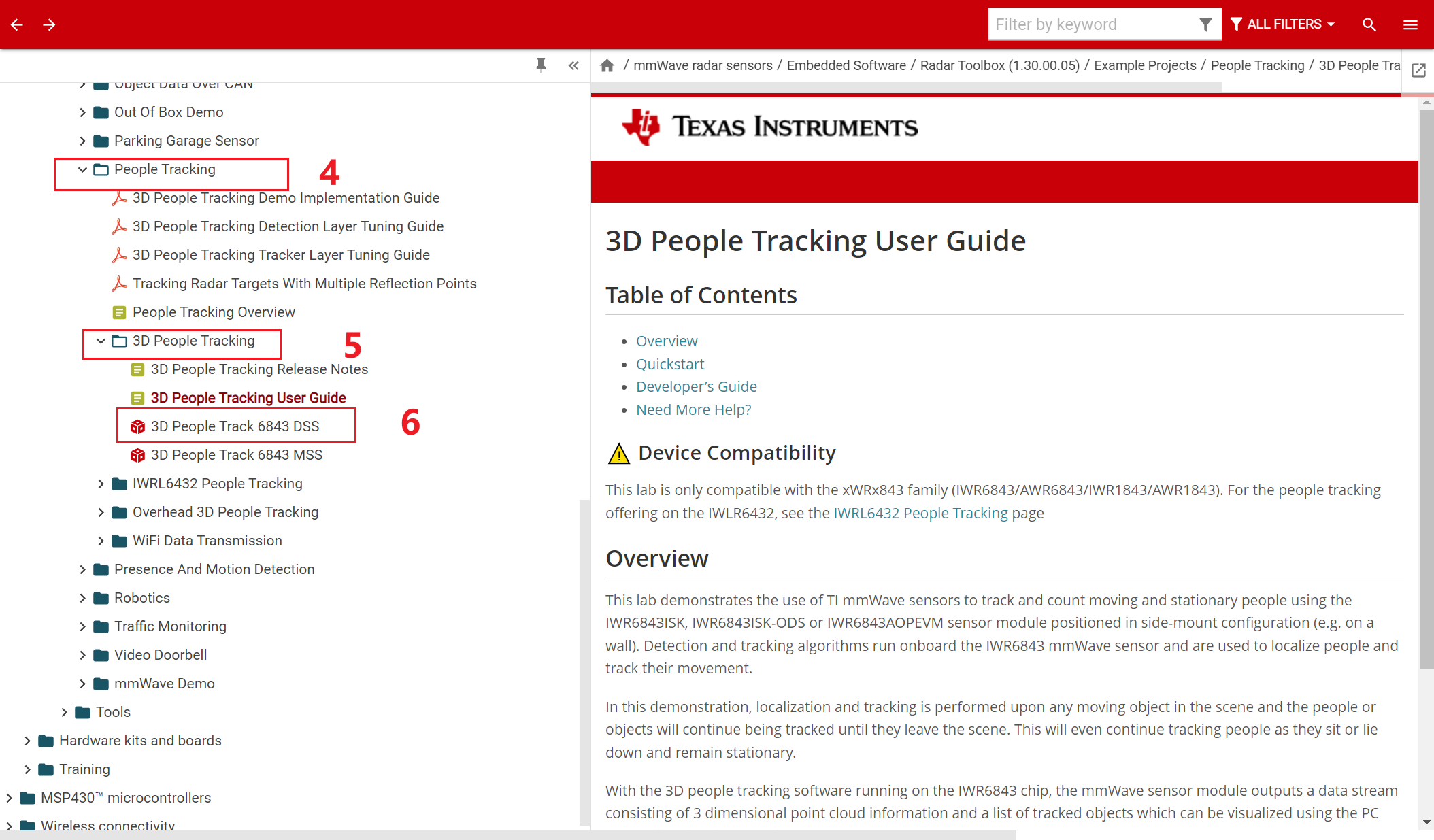The height and width of the screenshot is (840, 1434).
Task: Expand the IWRL6432 People Tracking folder
Action: coord(101,484)
